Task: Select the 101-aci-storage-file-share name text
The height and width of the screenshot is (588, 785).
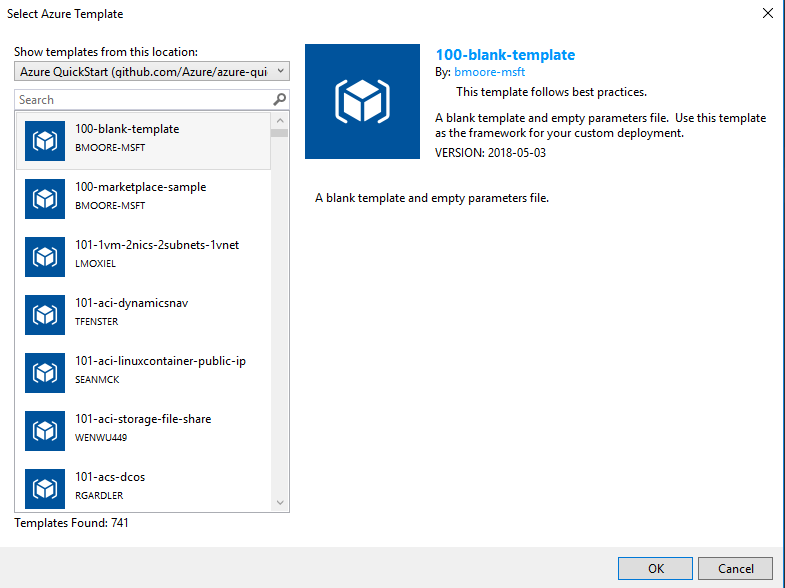Action: click(x=143, y=419)
